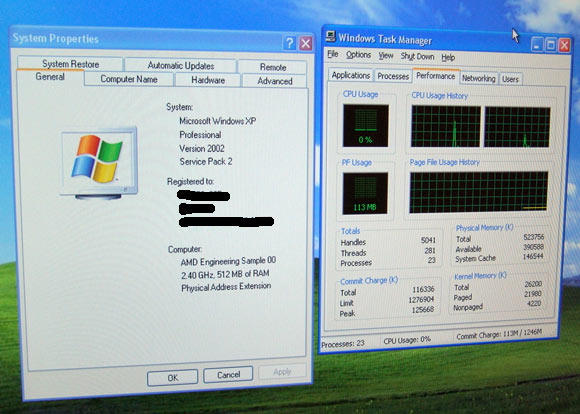The width and height of the screenshot is (580, 414).
Task: Click Kernel Memory Nonpaged 4220
Action: (534, 303)
